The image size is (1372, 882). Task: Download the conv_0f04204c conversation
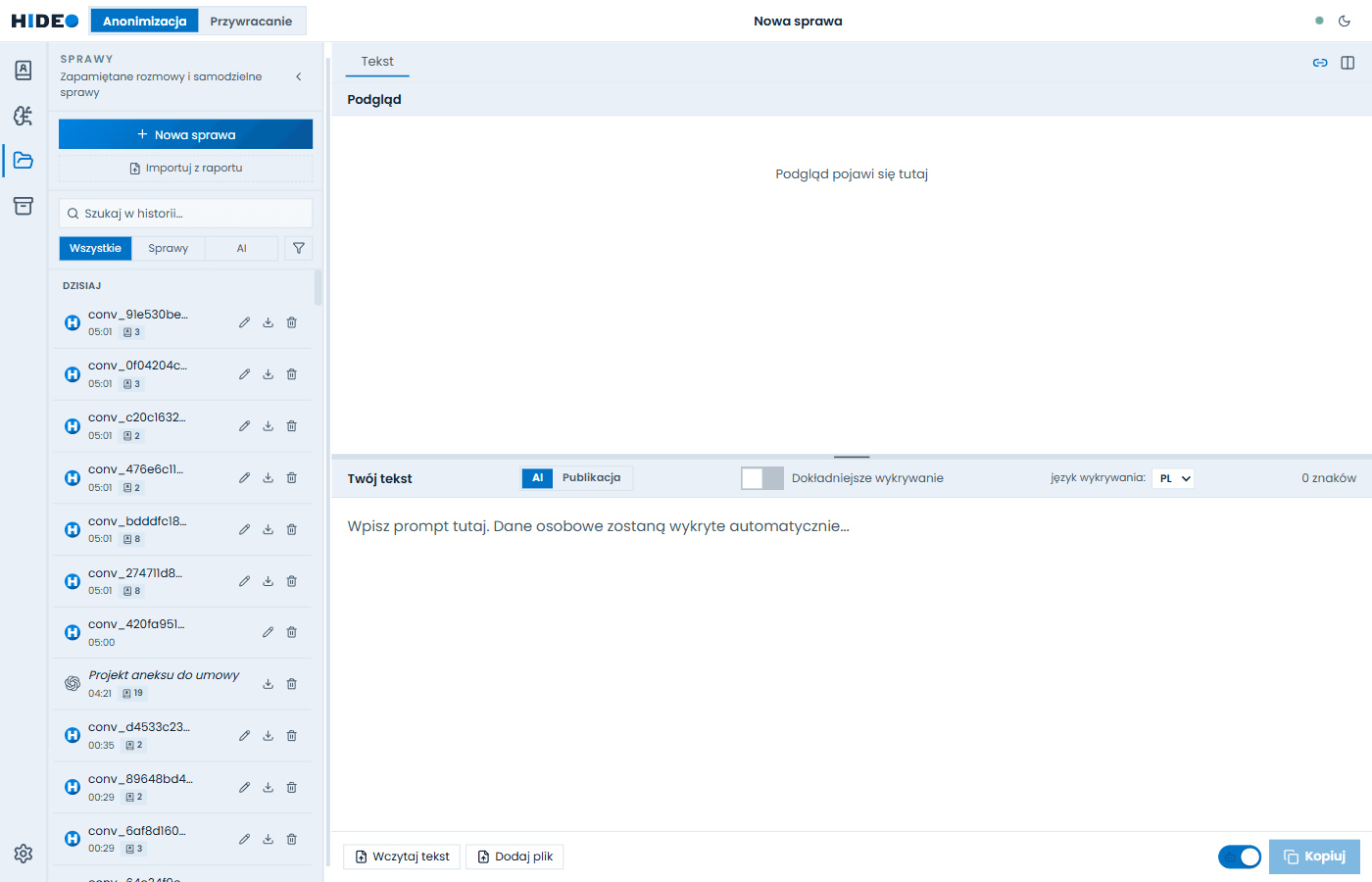[268, 374]
